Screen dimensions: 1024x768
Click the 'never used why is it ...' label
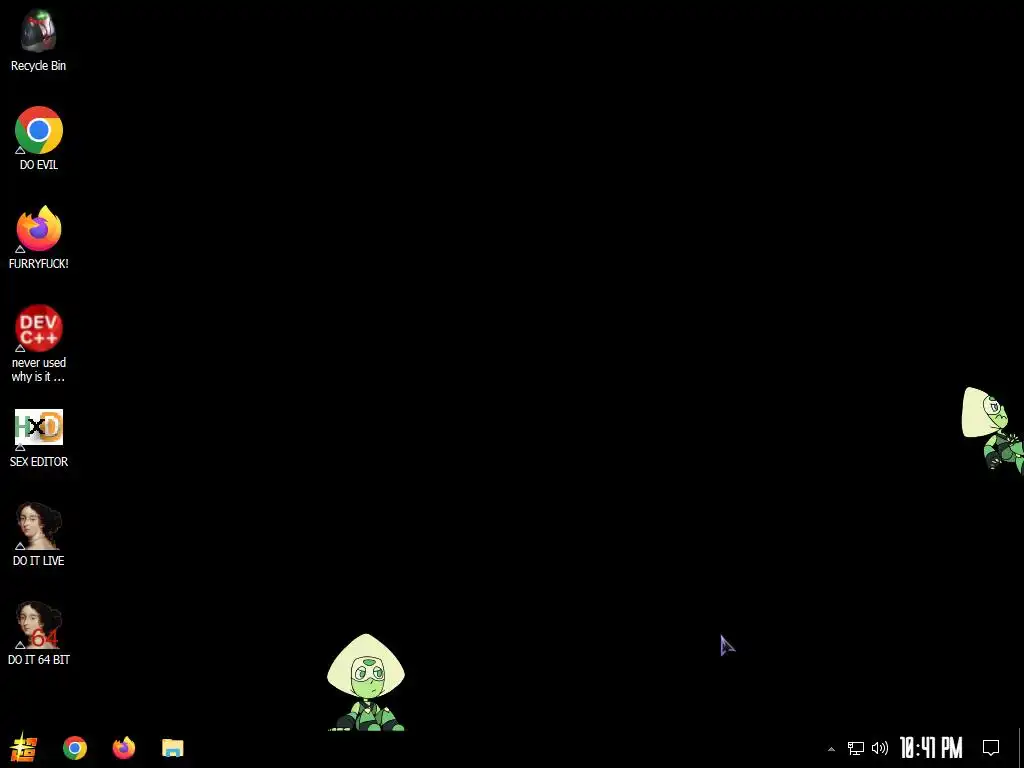[39, 370]
